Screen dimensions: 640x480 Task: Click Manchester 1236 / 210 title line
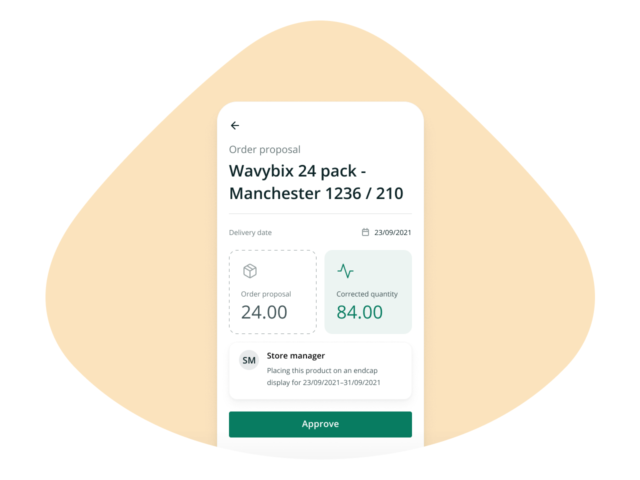316,193
